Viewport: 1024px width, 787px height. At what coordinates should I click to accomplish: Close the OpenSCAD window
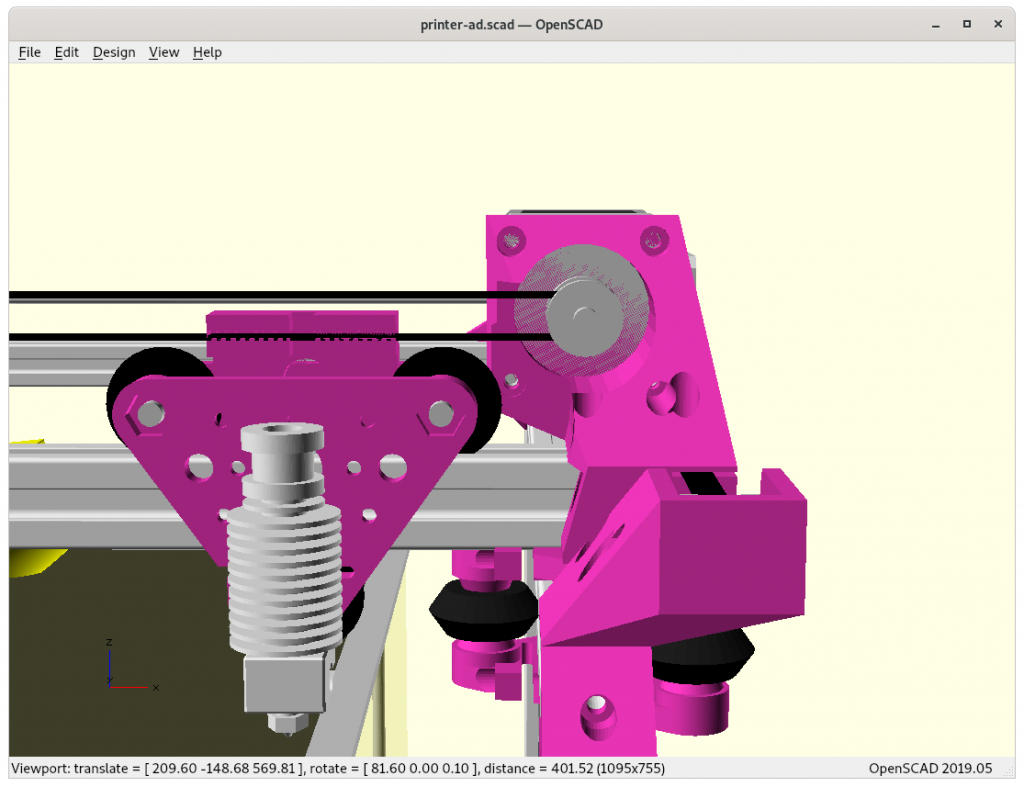coord(998,24)
